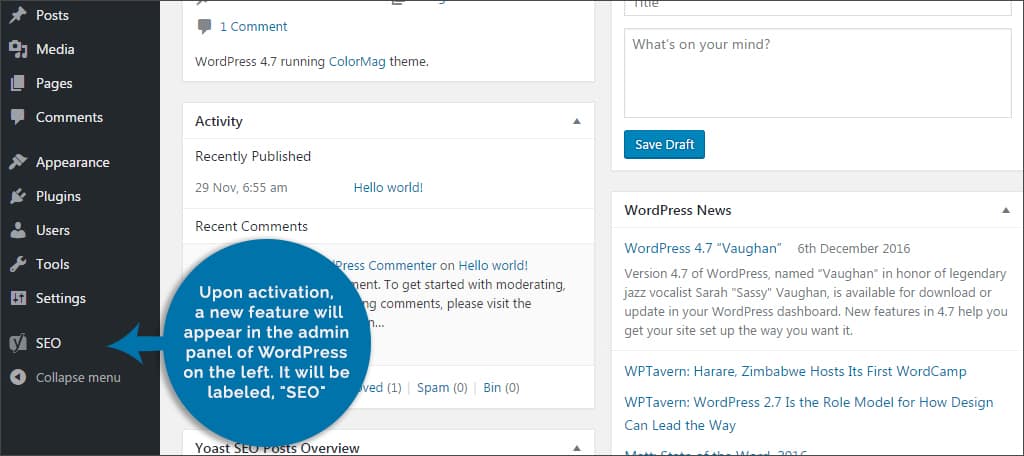Click the Recent Comments heading text

pos(251,226)
